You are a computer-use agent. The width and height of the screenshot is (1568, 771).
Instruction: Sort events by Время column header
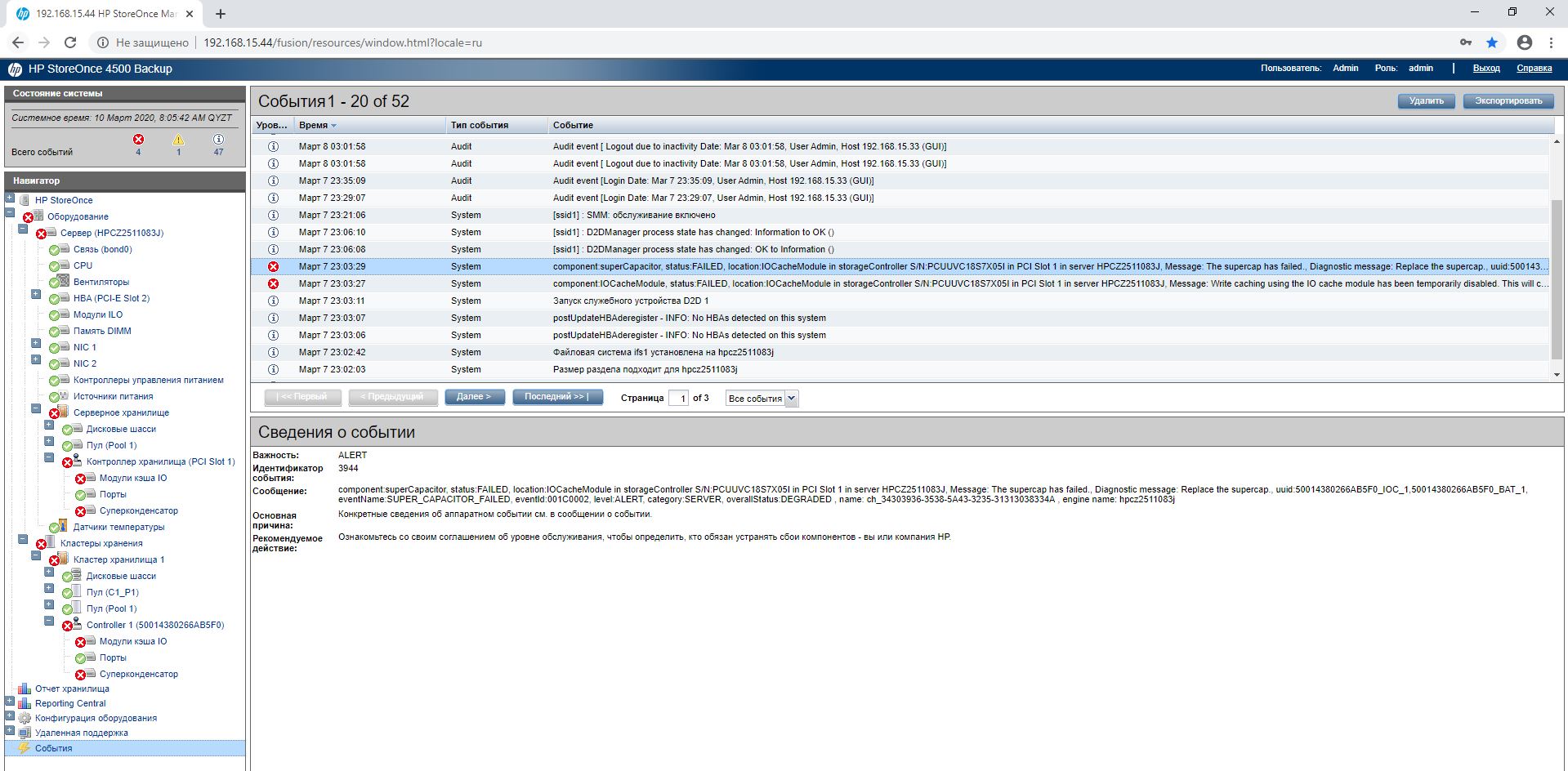(x=313, y=125)
